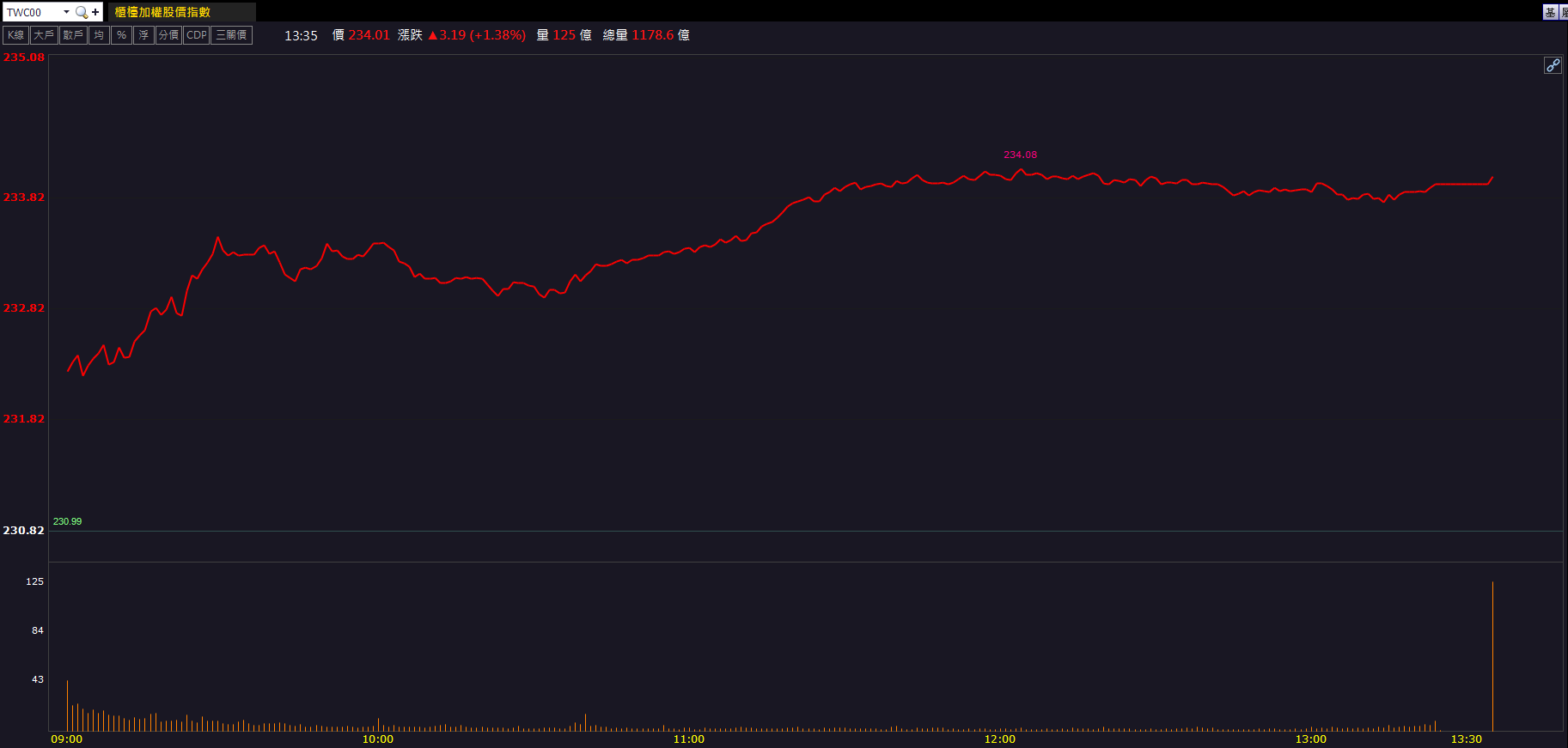
Task: Select the K線 chart button
Action: (15, 35)
